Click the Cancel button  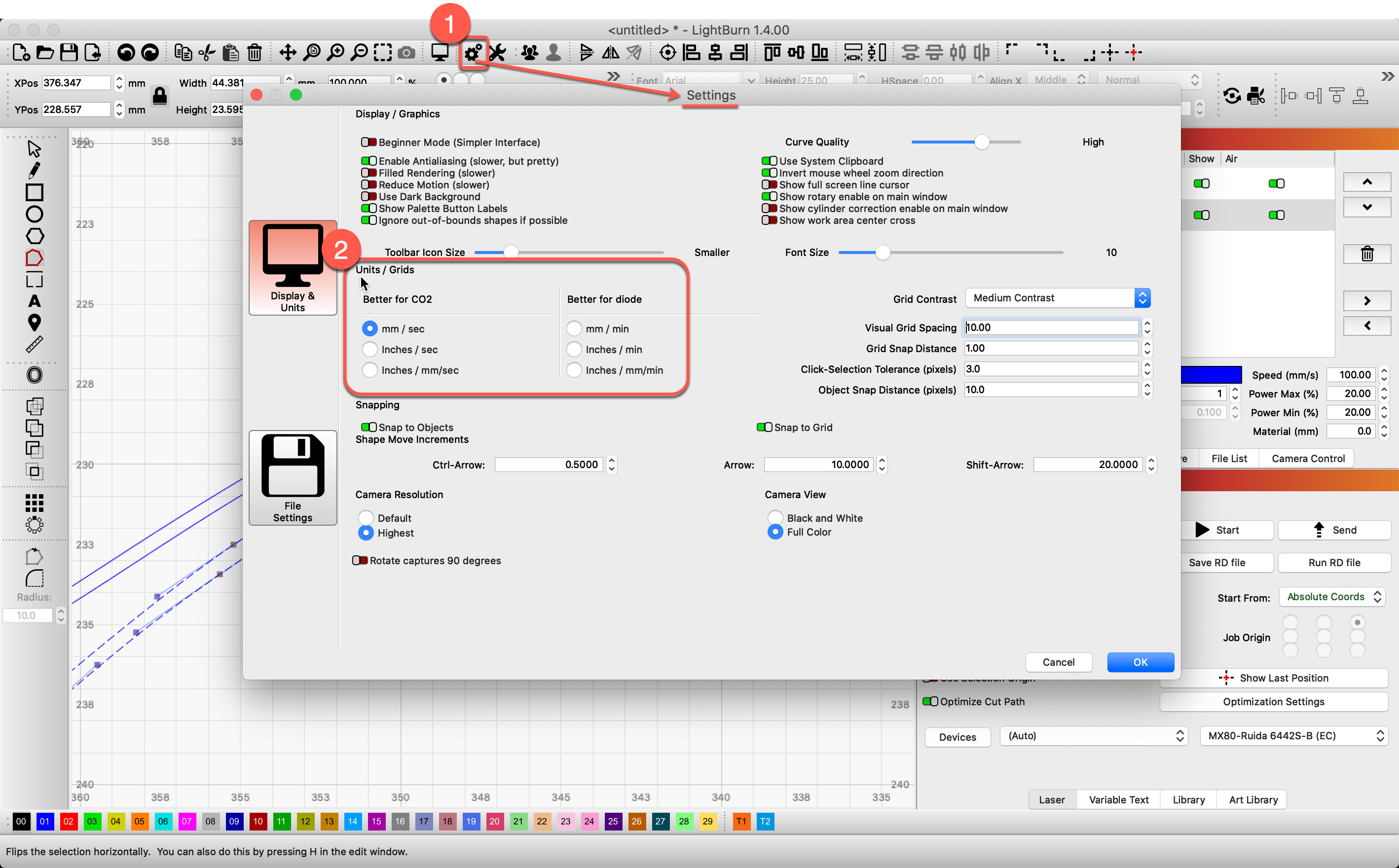(1057, 661)
